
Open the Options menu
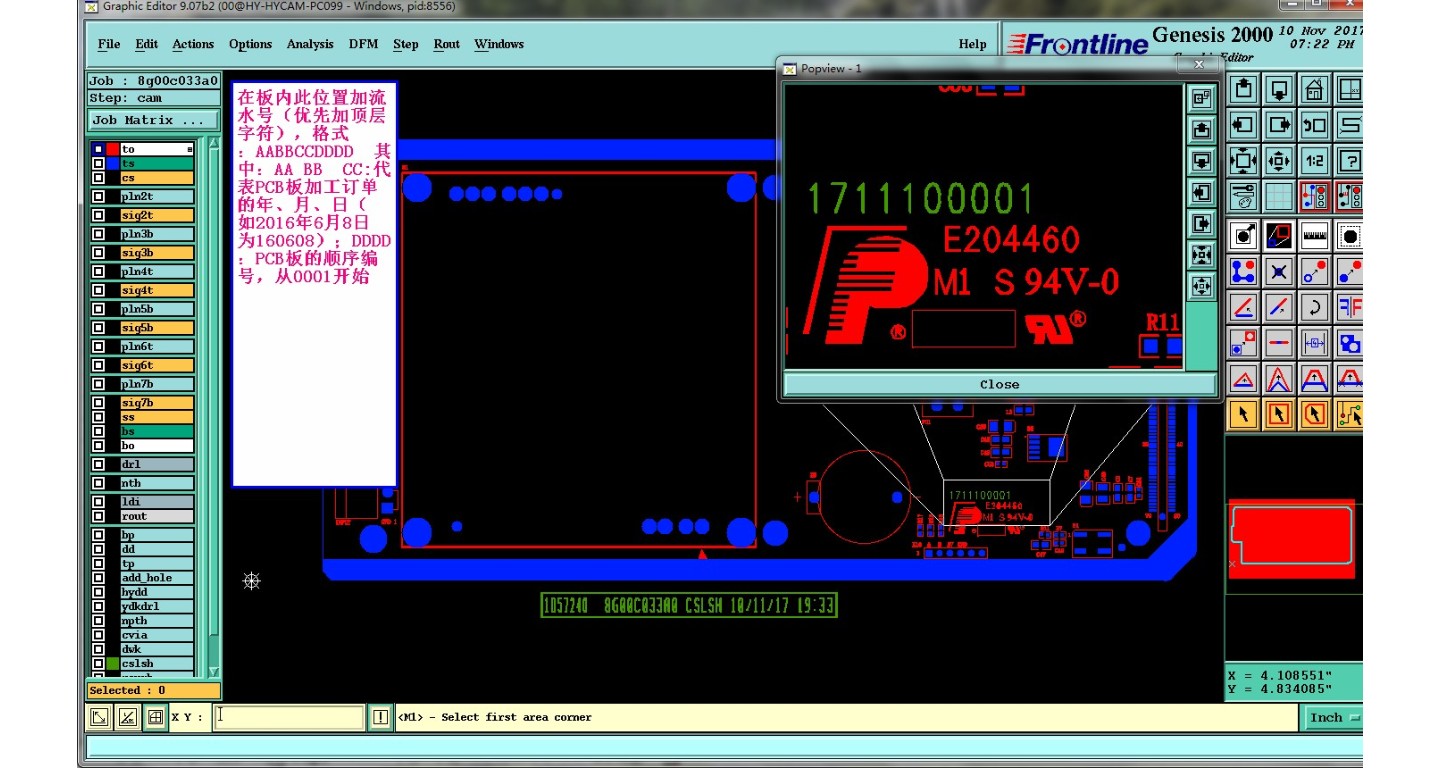point(250,44)
